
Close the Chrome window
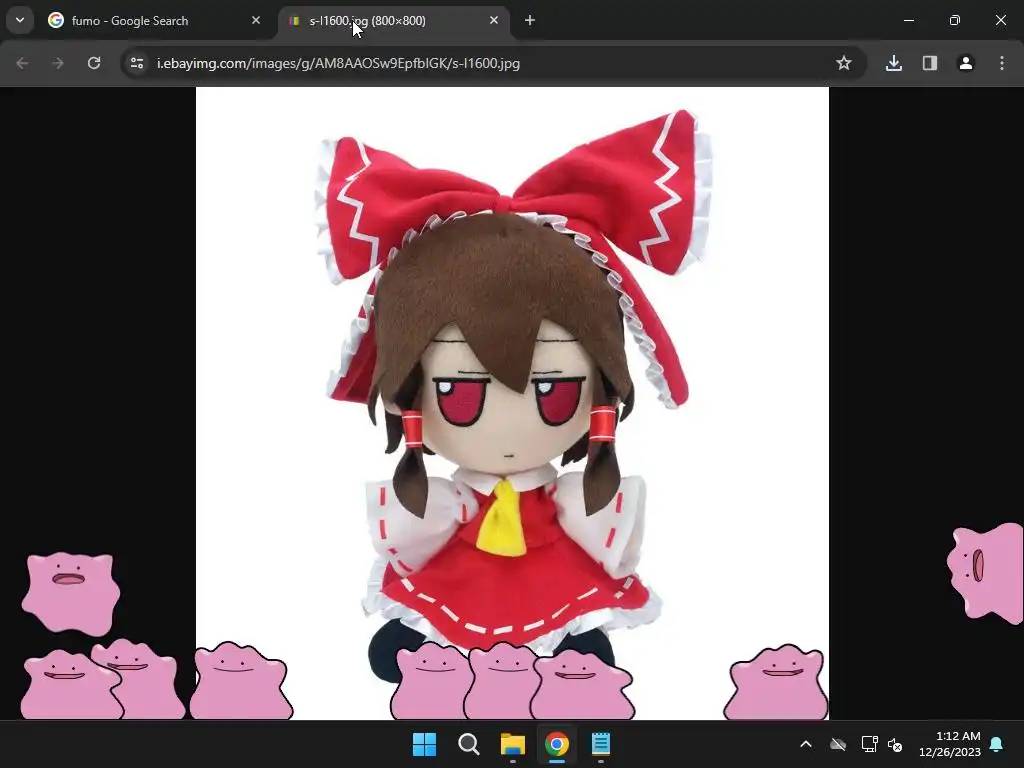tap(1000, 21)
